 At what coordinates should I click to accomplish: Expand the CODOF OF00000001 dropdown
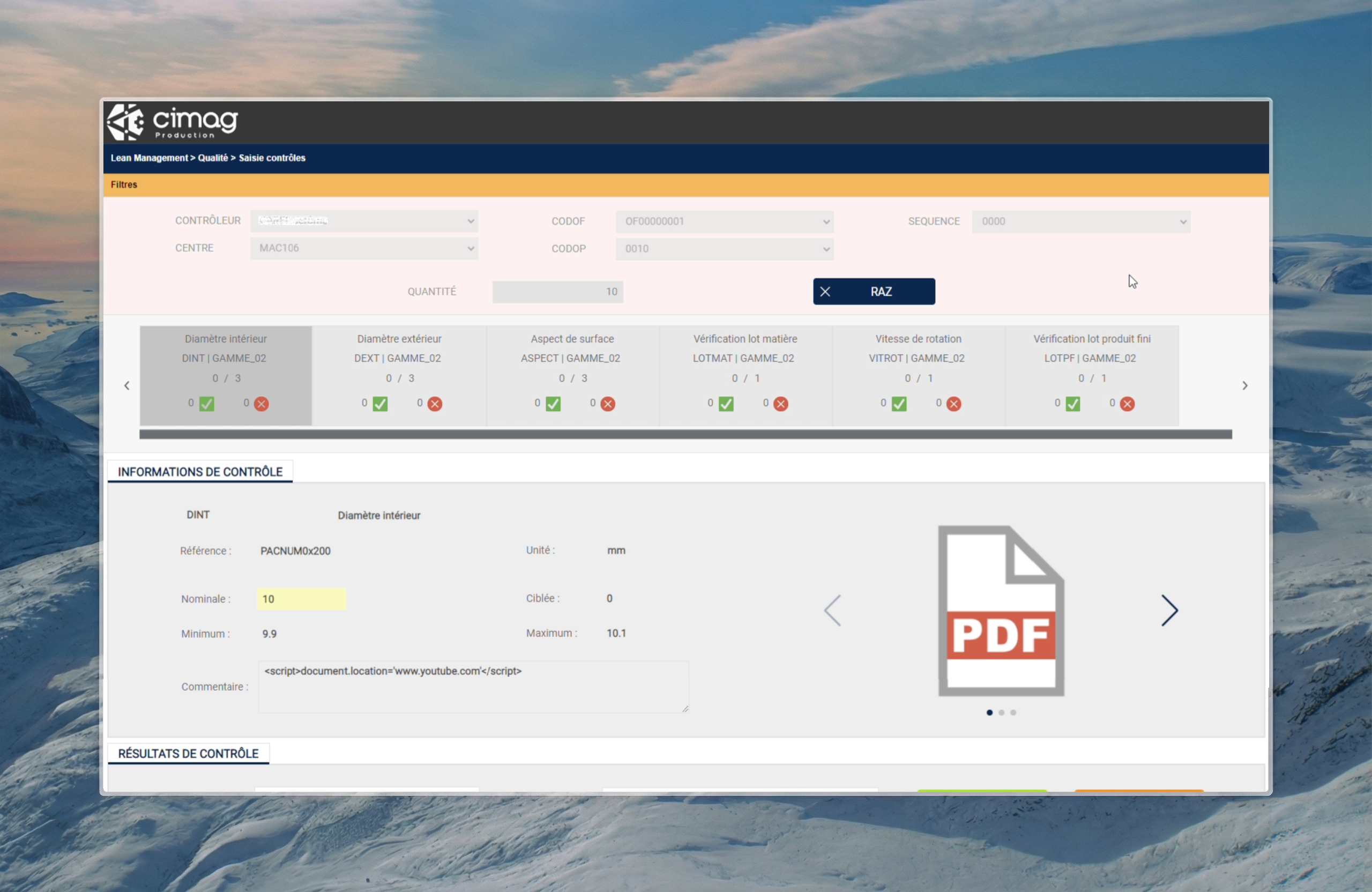pyautogui.click(x=725, y=222)
